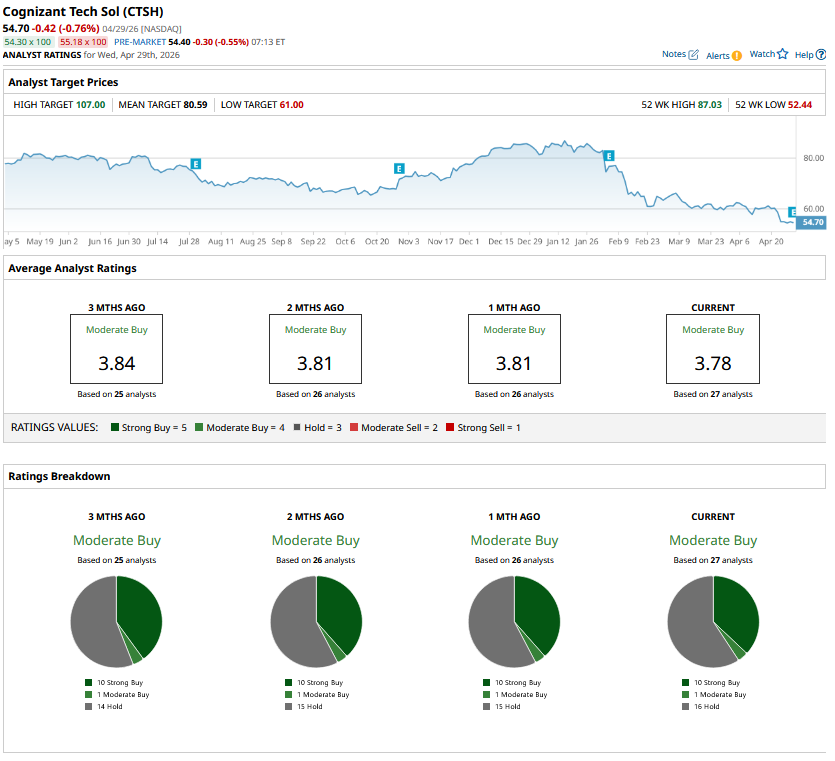Open the Help question mark icon
The image size is (835, 761).
pos(820,55)
